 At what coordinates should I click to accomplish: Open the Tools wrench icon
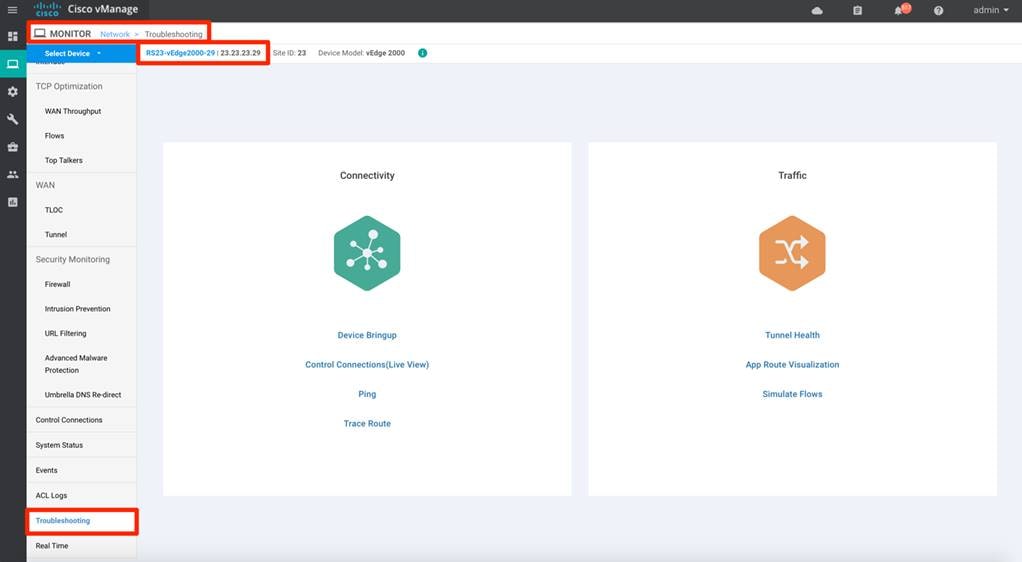click(12, 119)
